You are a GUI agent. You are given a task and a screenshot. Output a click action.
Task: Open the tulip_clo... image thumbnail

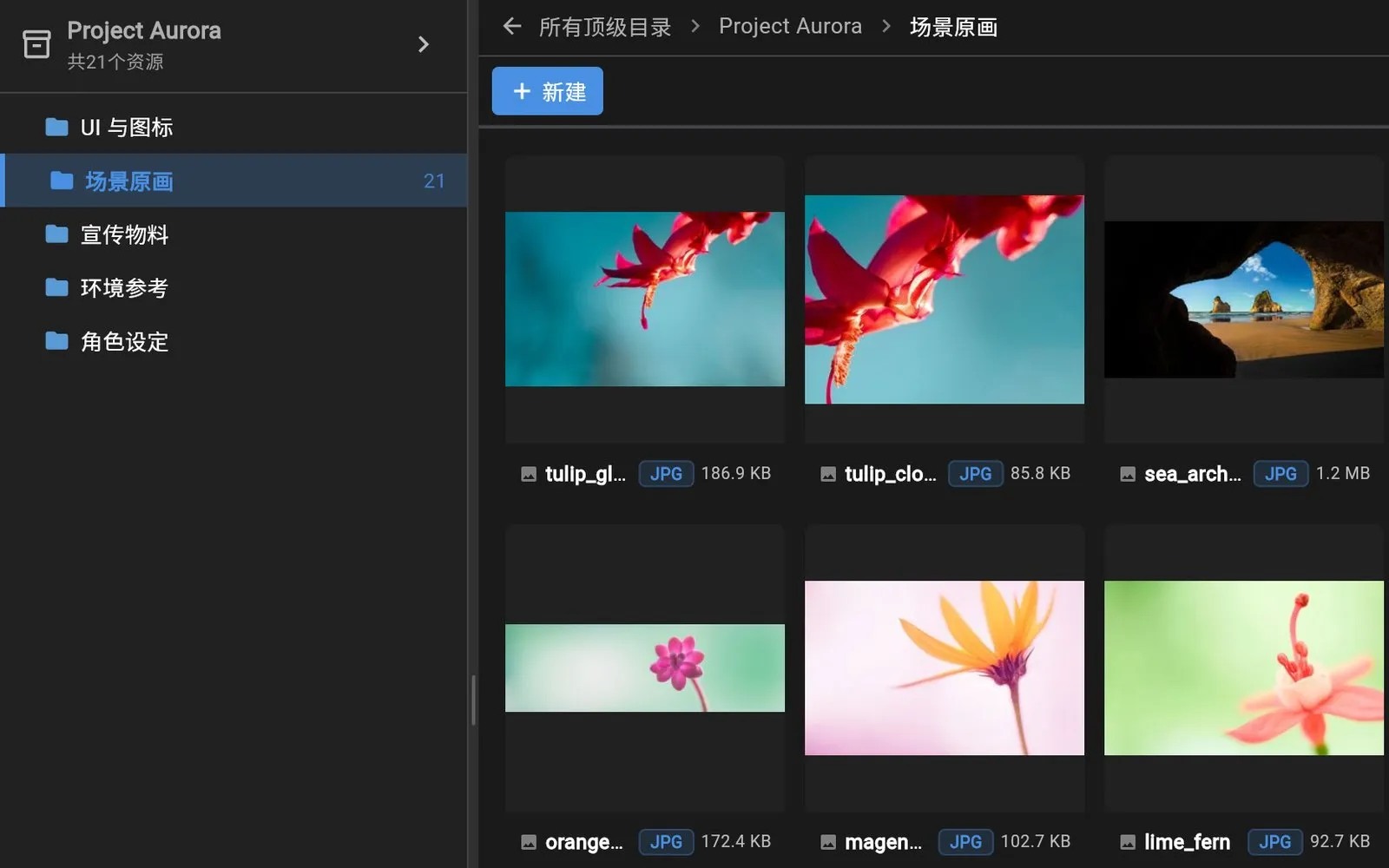click(945, 299)
